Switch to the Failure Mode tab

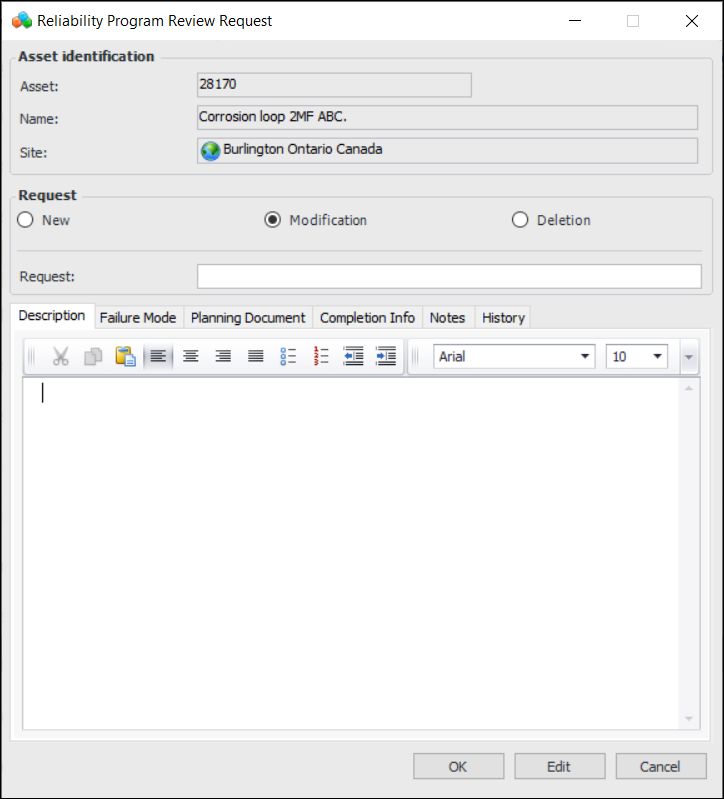coord(138,317)
